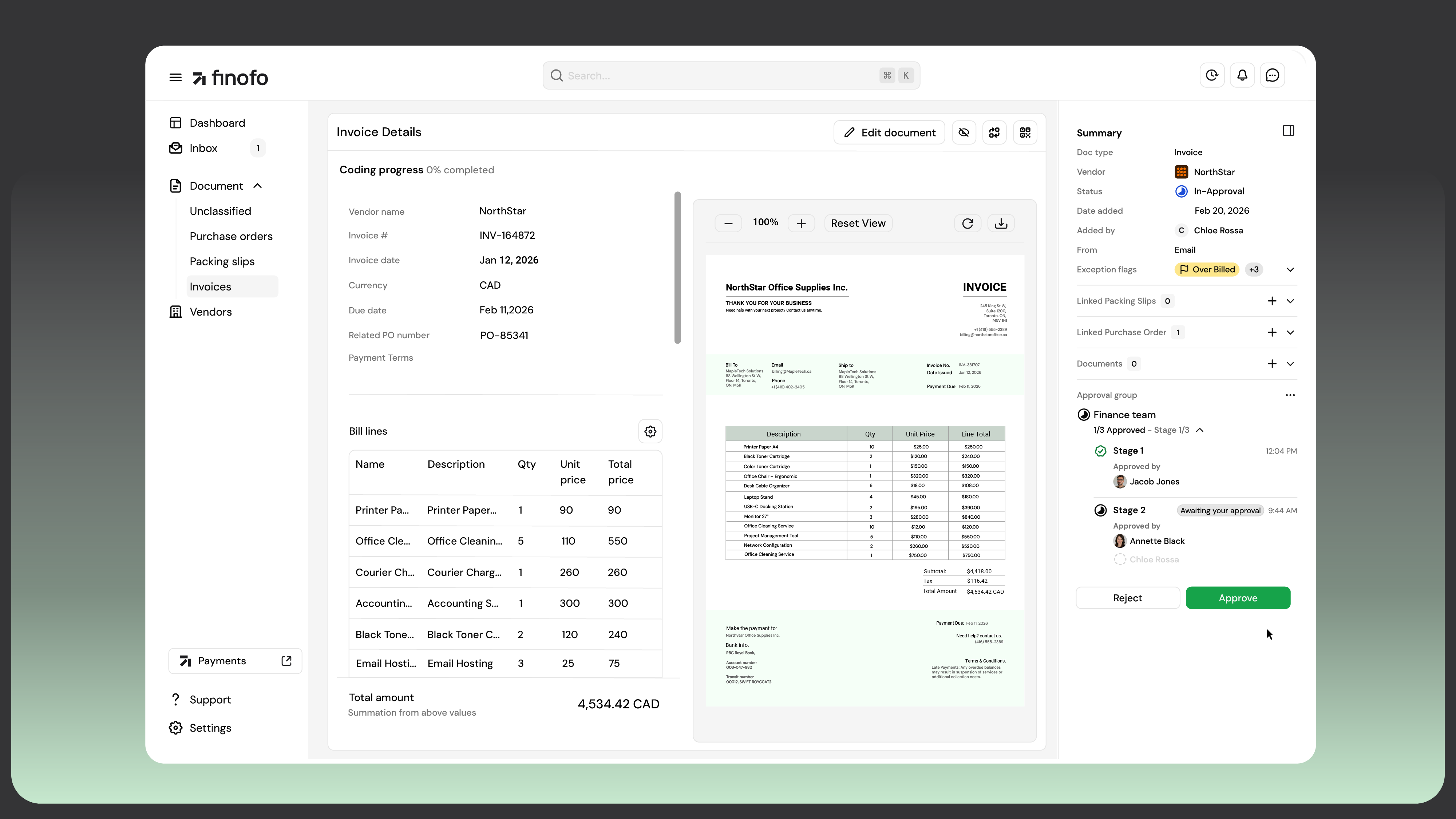Open version history via the clock icon
The width and height of the screenshot is (1456, 819).
pos(1212,75)
